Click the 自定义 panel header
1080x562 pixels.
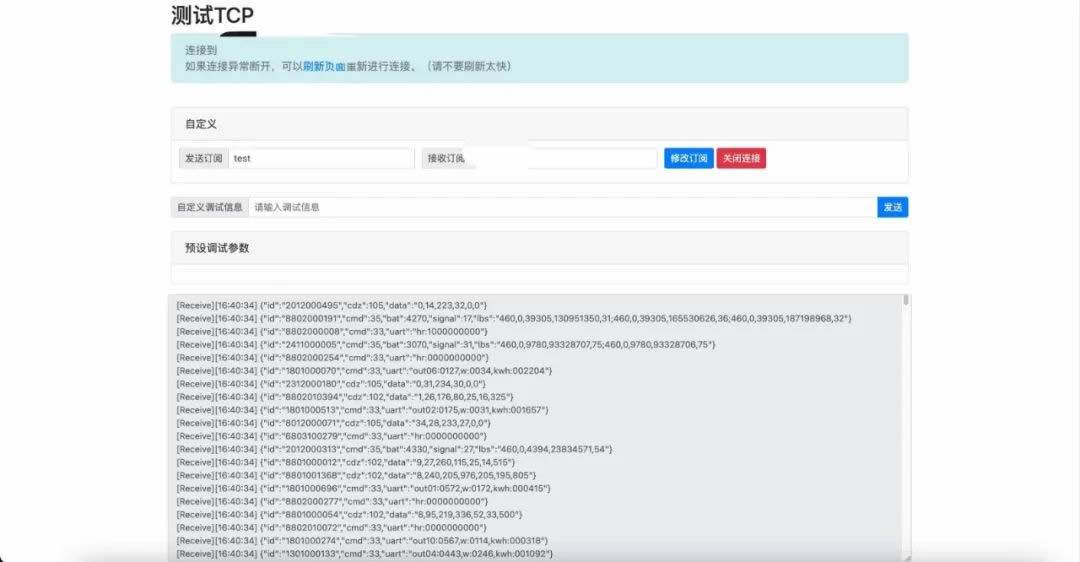click(x=539, y=124)
